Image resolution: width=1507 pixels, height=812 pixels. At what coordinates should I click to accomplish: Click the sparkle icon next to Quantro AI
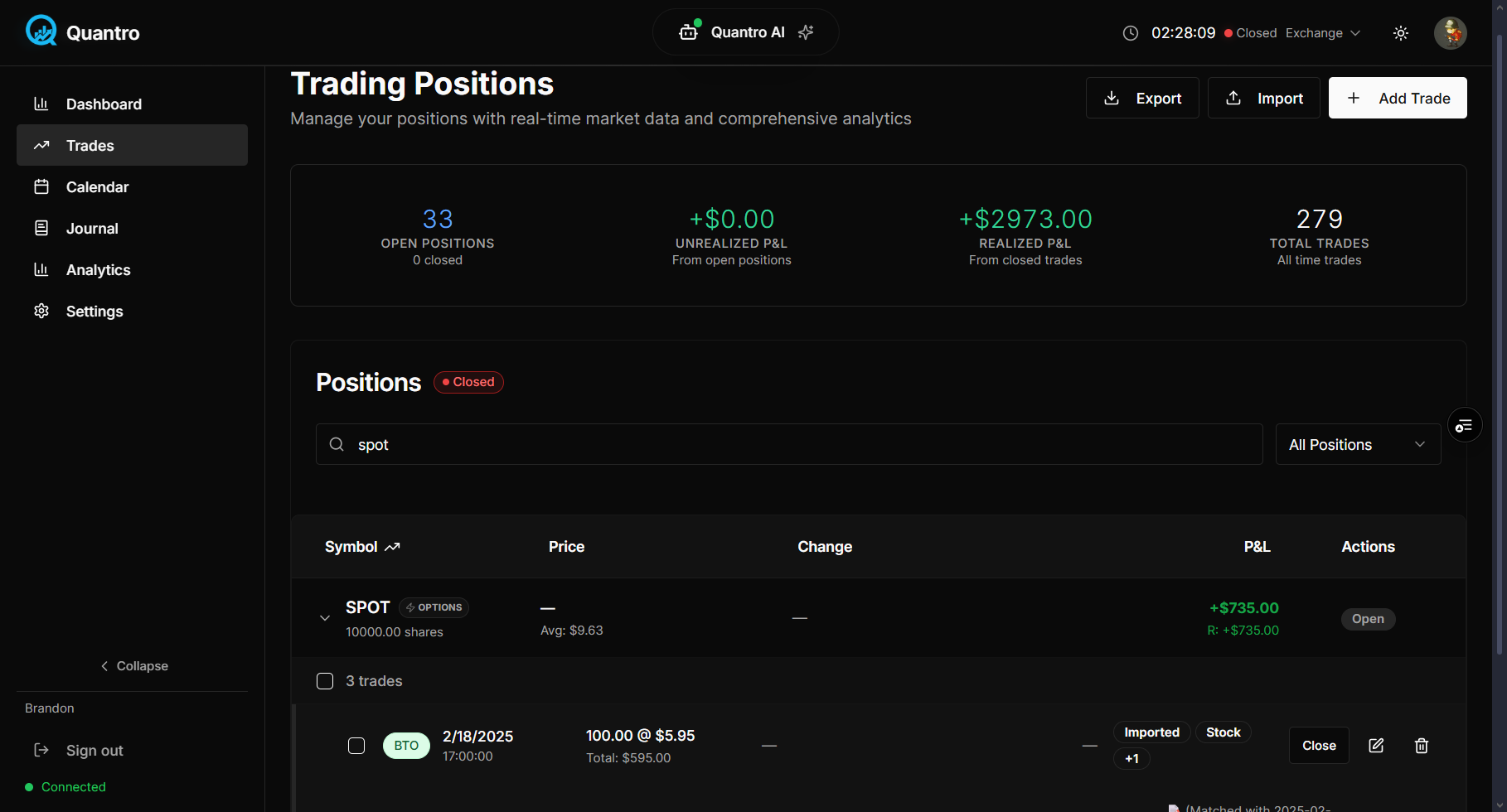806,32
